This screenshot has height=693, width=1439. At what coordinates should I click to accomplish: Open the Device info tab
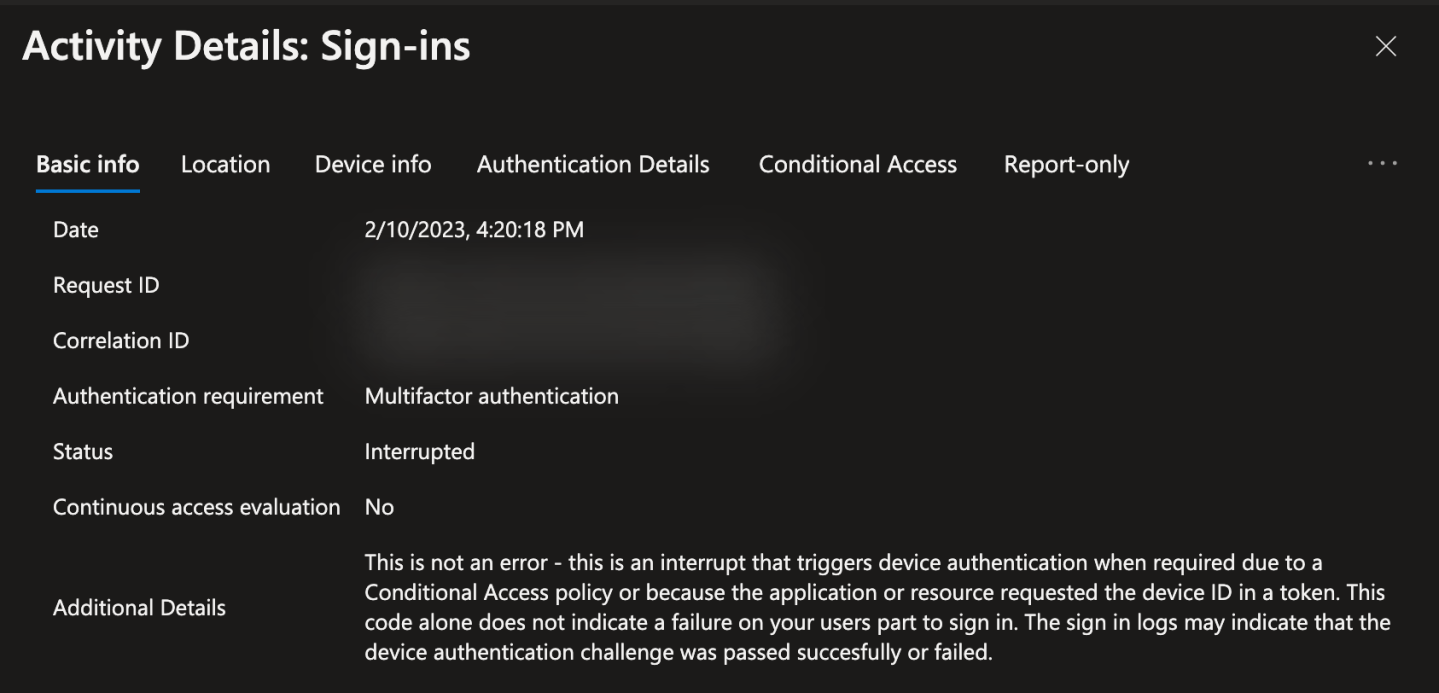(372, 164)
